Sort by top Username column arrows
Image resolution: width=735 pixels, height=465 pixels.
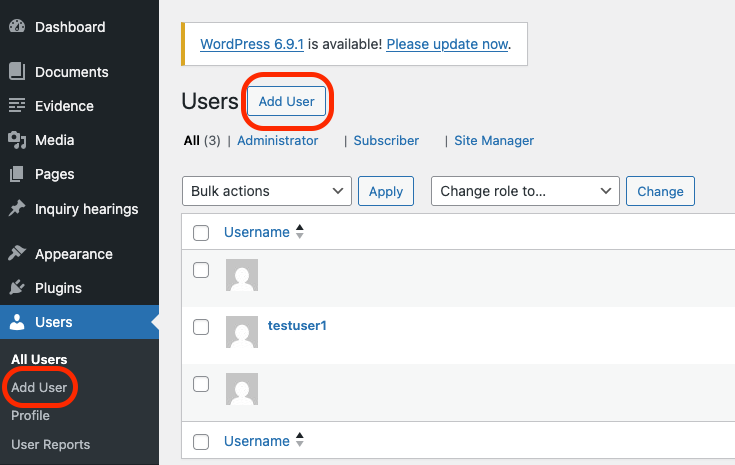tap(300, 232)
